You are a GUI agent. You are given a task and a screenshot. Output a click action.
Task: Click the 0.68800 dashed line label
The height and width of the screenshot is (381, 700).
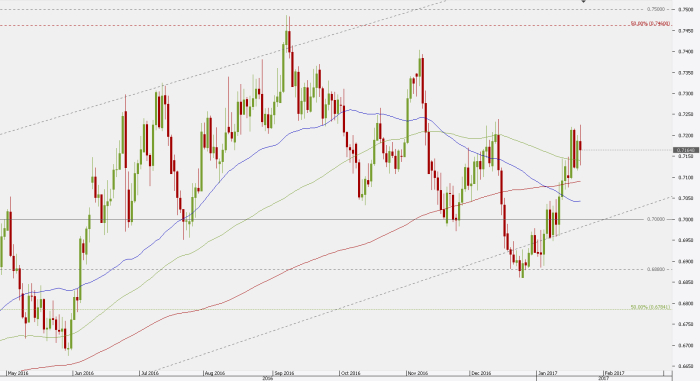click(x=655, y=269)
